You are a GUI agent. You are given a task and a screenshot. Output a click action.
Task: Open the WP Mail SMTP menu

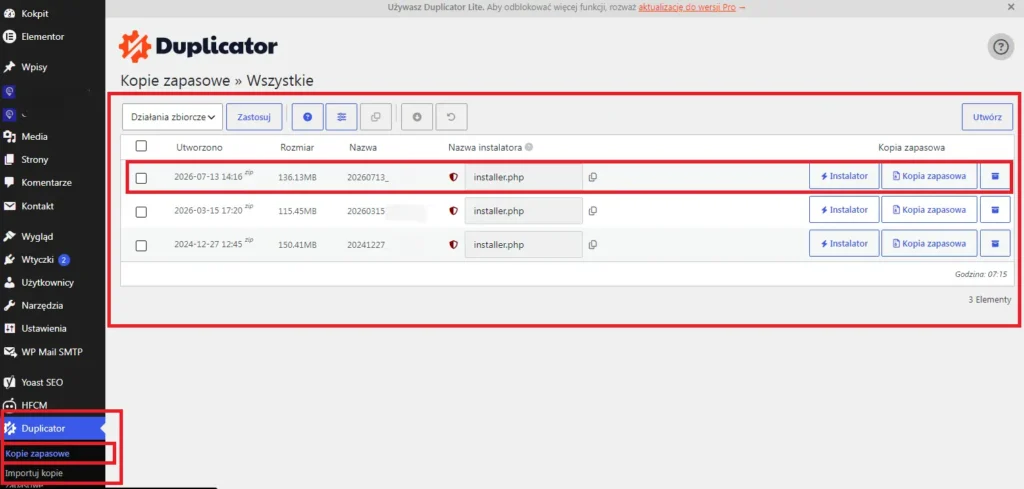pos(52,352)
